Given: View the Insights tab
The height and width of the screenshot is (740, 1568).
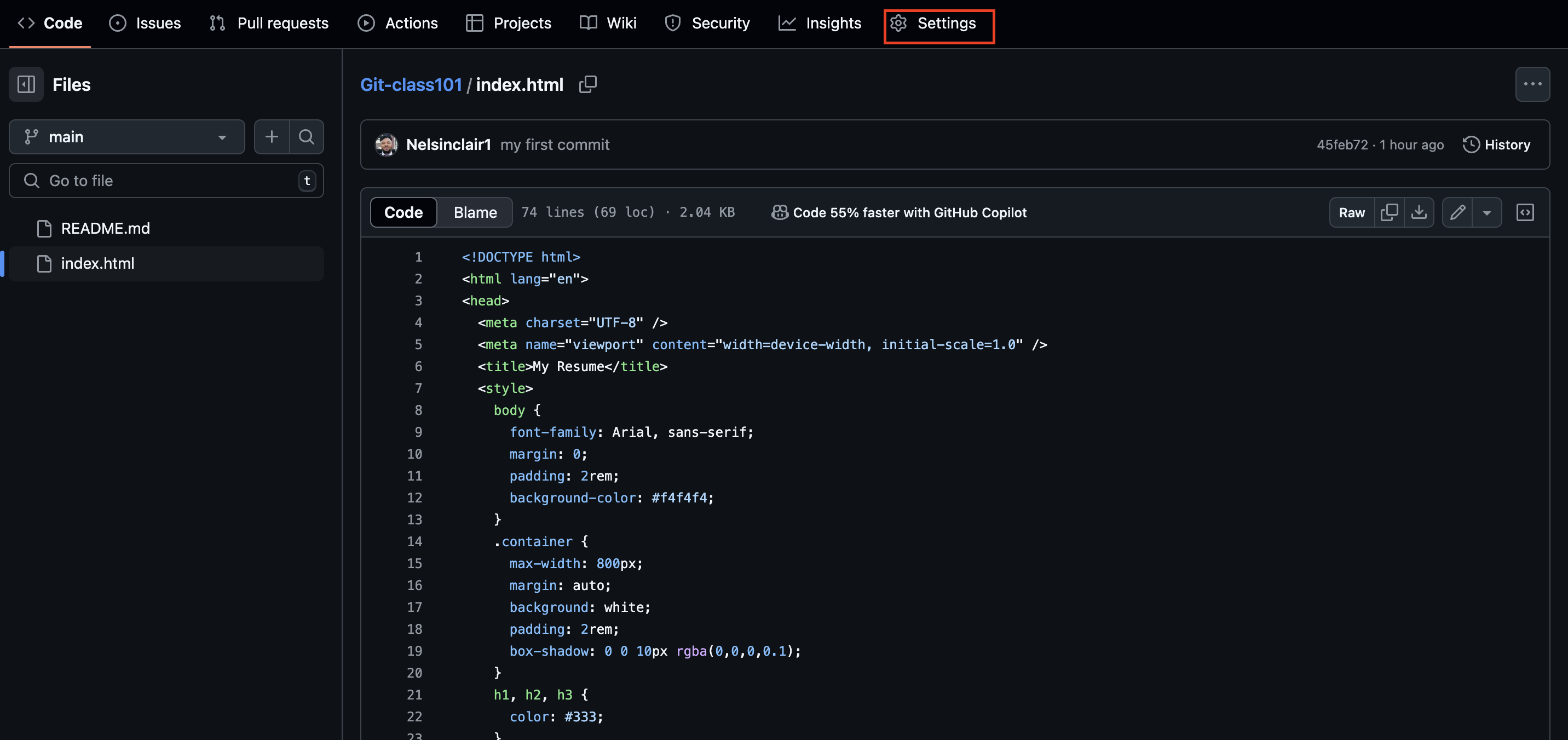Looking at the screenshot, I should coord(820,23).
